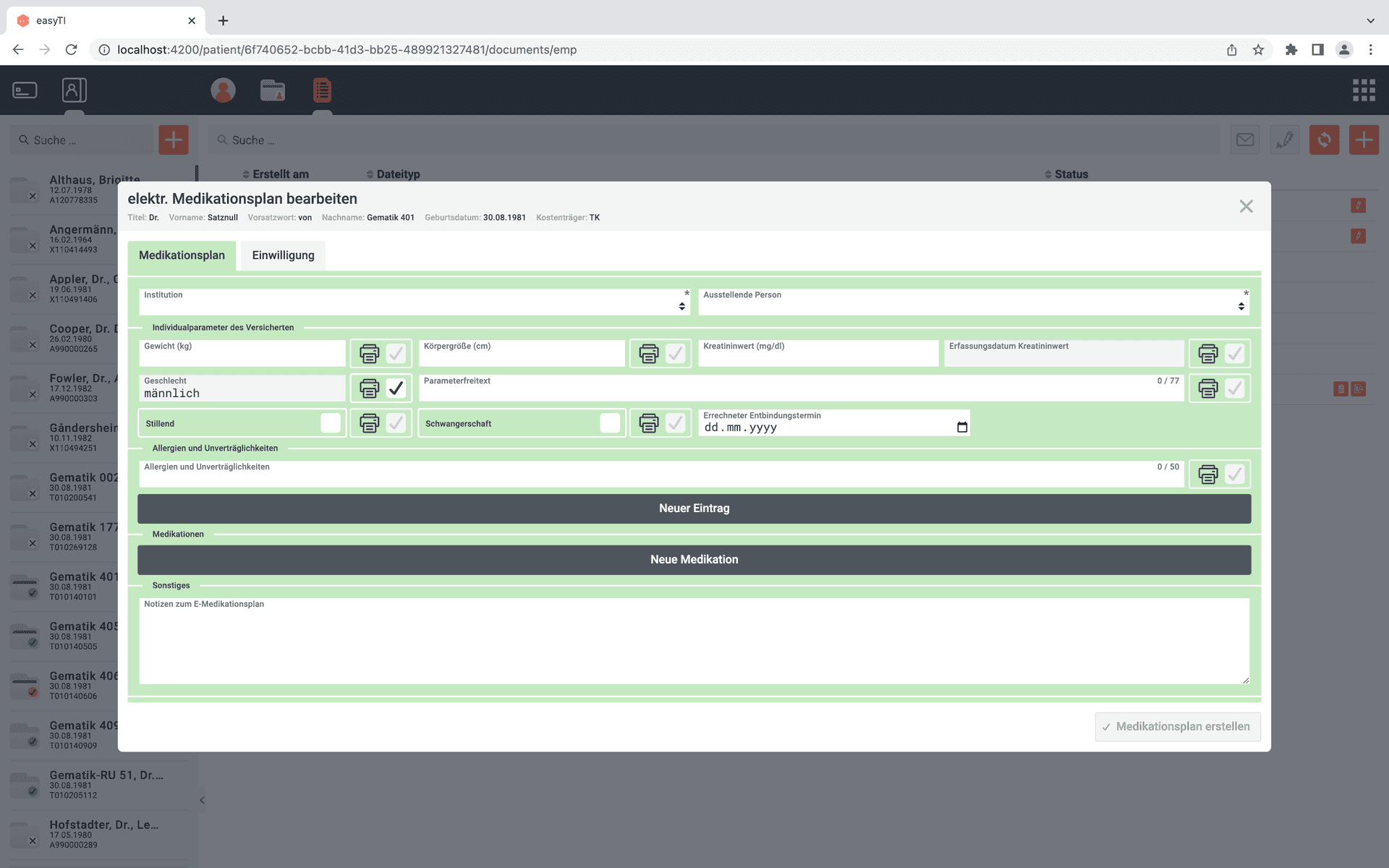Collapse patient sidebar with chevron arrow
Screen dimensions: 1389x868
pyautogui.click(x=203, y=800)
